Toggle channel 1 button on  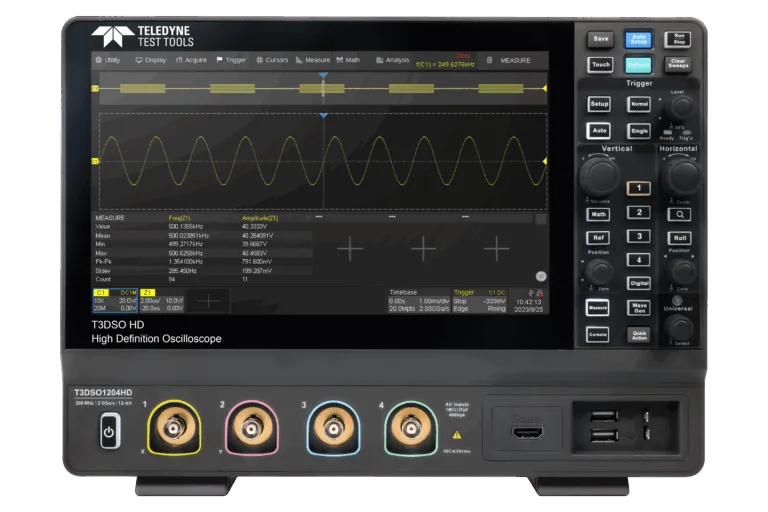[638, 188]
